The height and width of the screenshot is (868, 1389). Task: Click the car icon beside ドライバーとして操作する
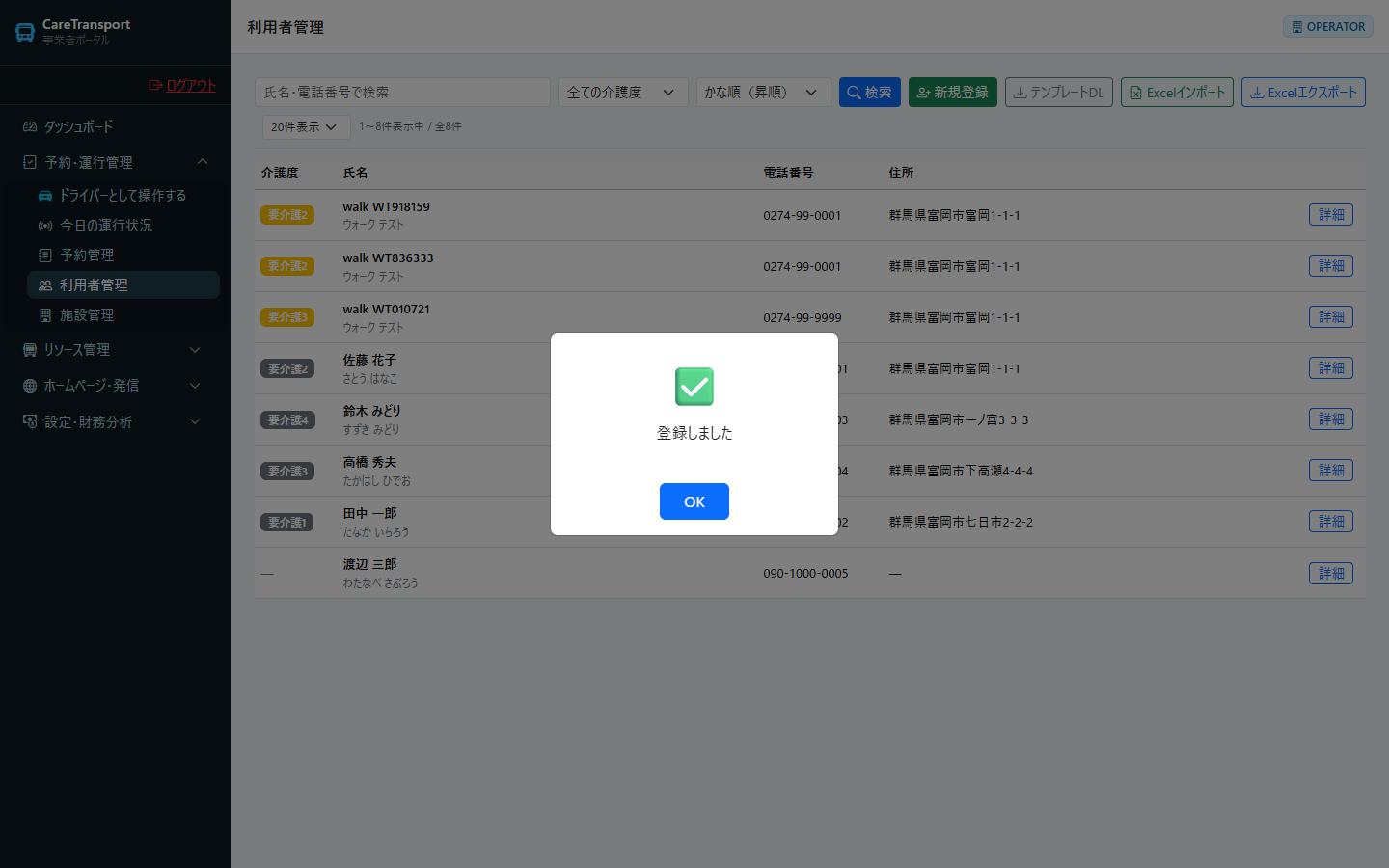tap(45, 195)
